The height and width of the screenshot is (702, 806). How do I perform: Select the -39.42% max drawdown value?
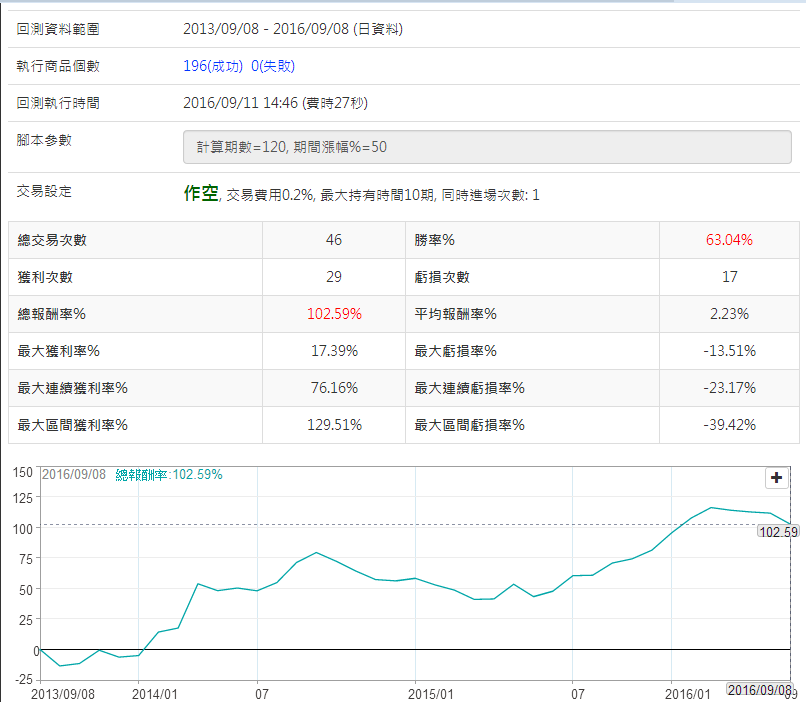click(x=729, y=425)
